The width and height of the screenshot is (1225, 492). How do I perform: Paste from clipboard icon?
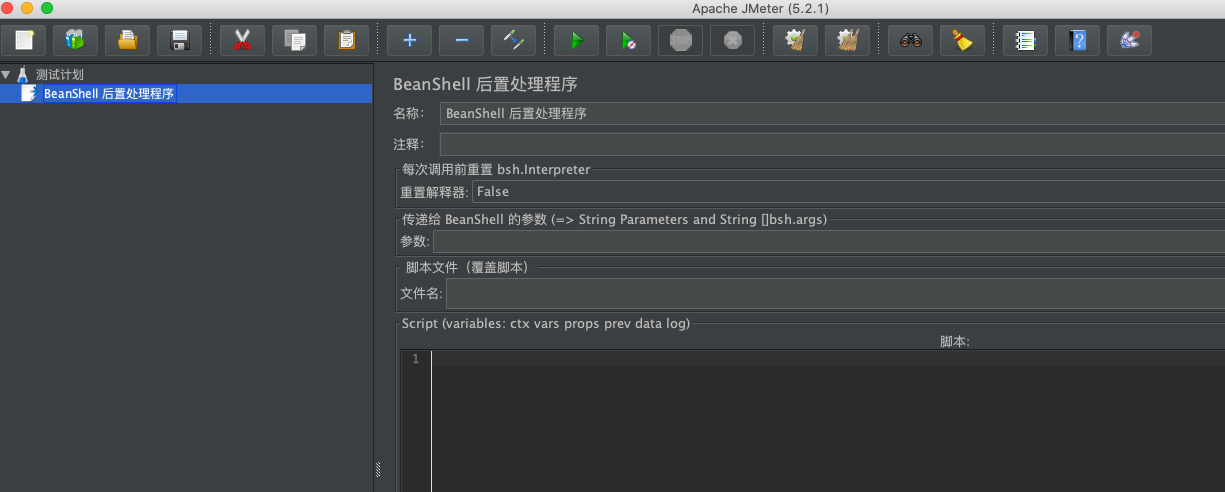(x=346, y=40)
